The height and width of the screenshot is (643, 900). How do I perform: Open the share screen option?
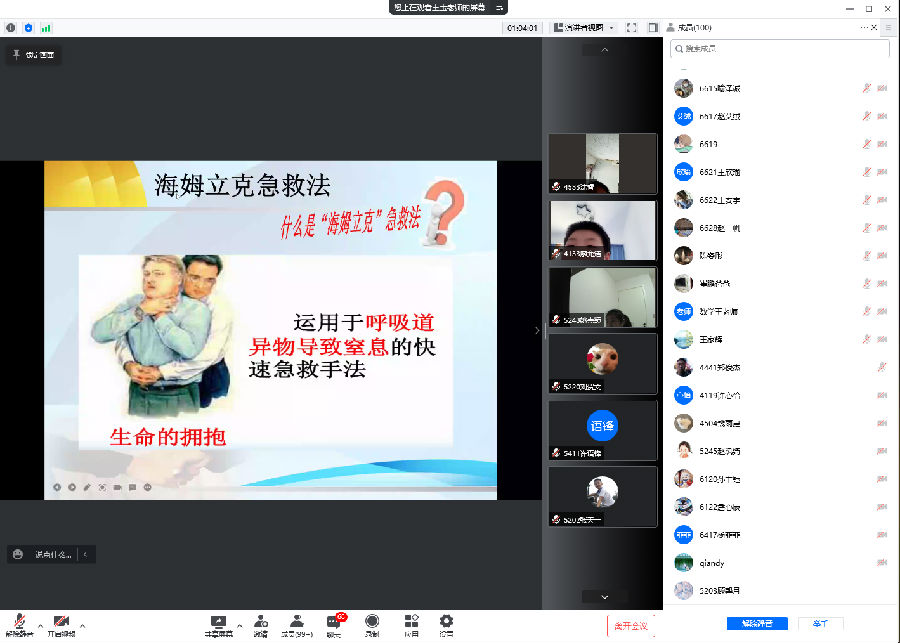[218, 625]
